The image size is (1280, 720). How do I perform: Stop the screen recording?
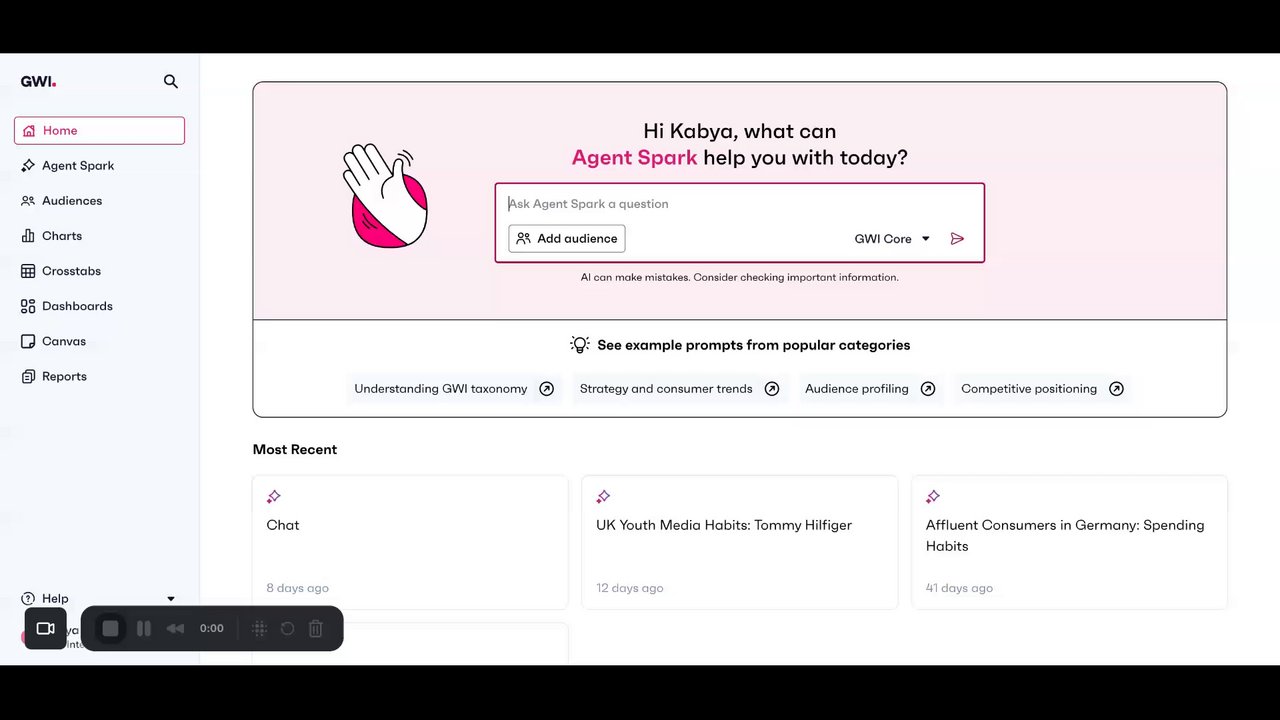pos(111,628)
